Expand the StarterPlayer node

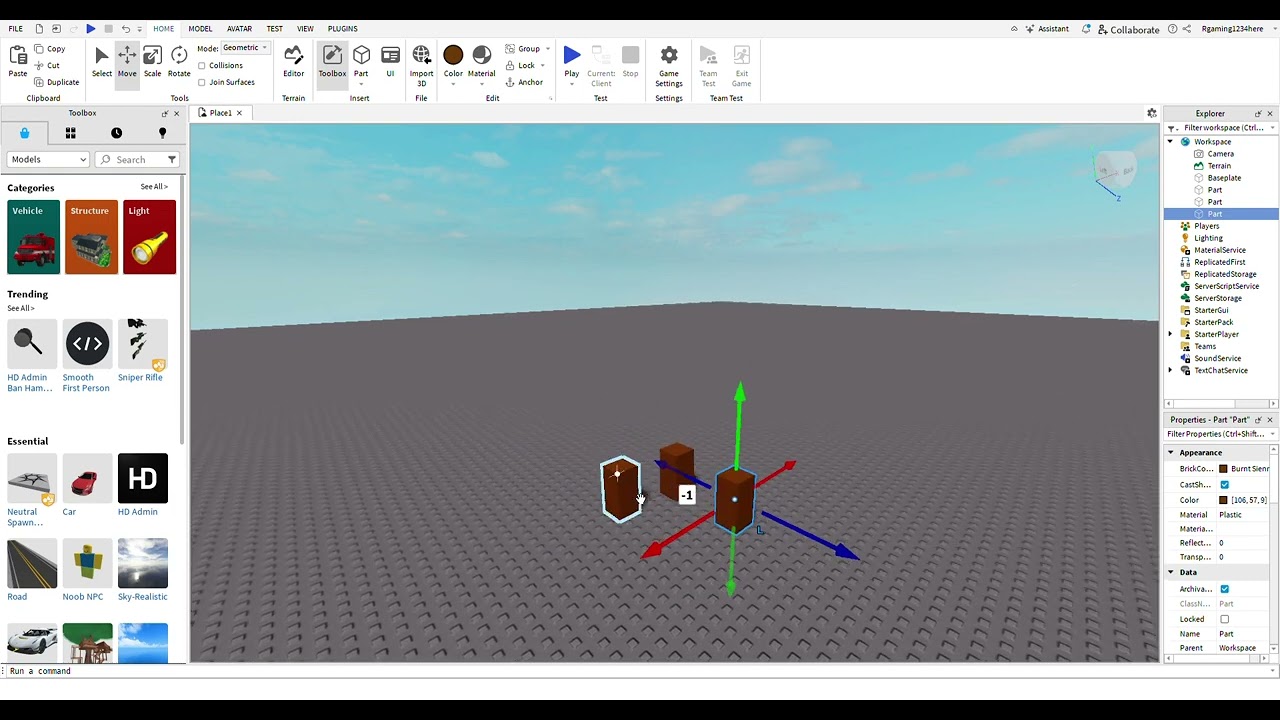[1171, 334]
